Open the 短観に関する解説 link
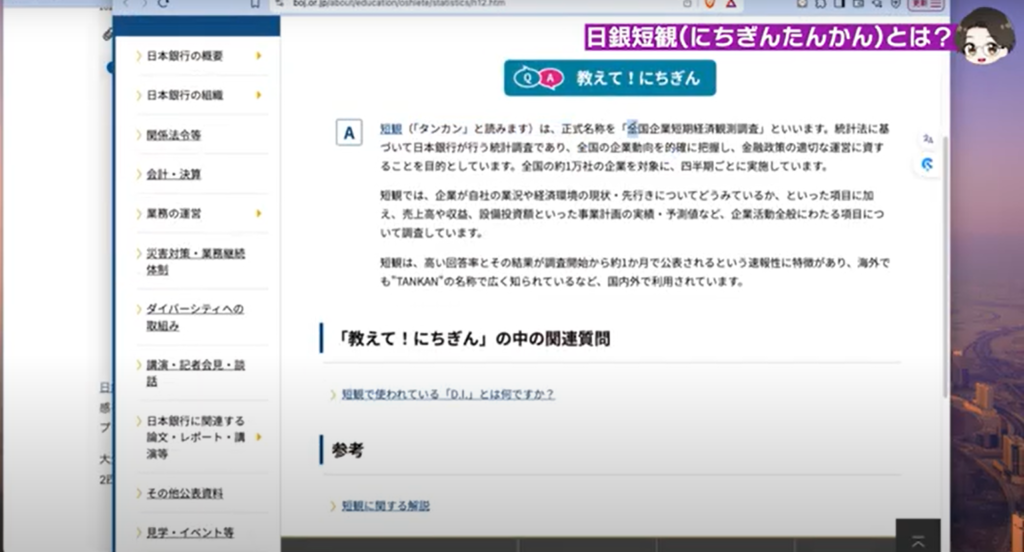This screenshot has width=1024, height=552. point(385,506)
